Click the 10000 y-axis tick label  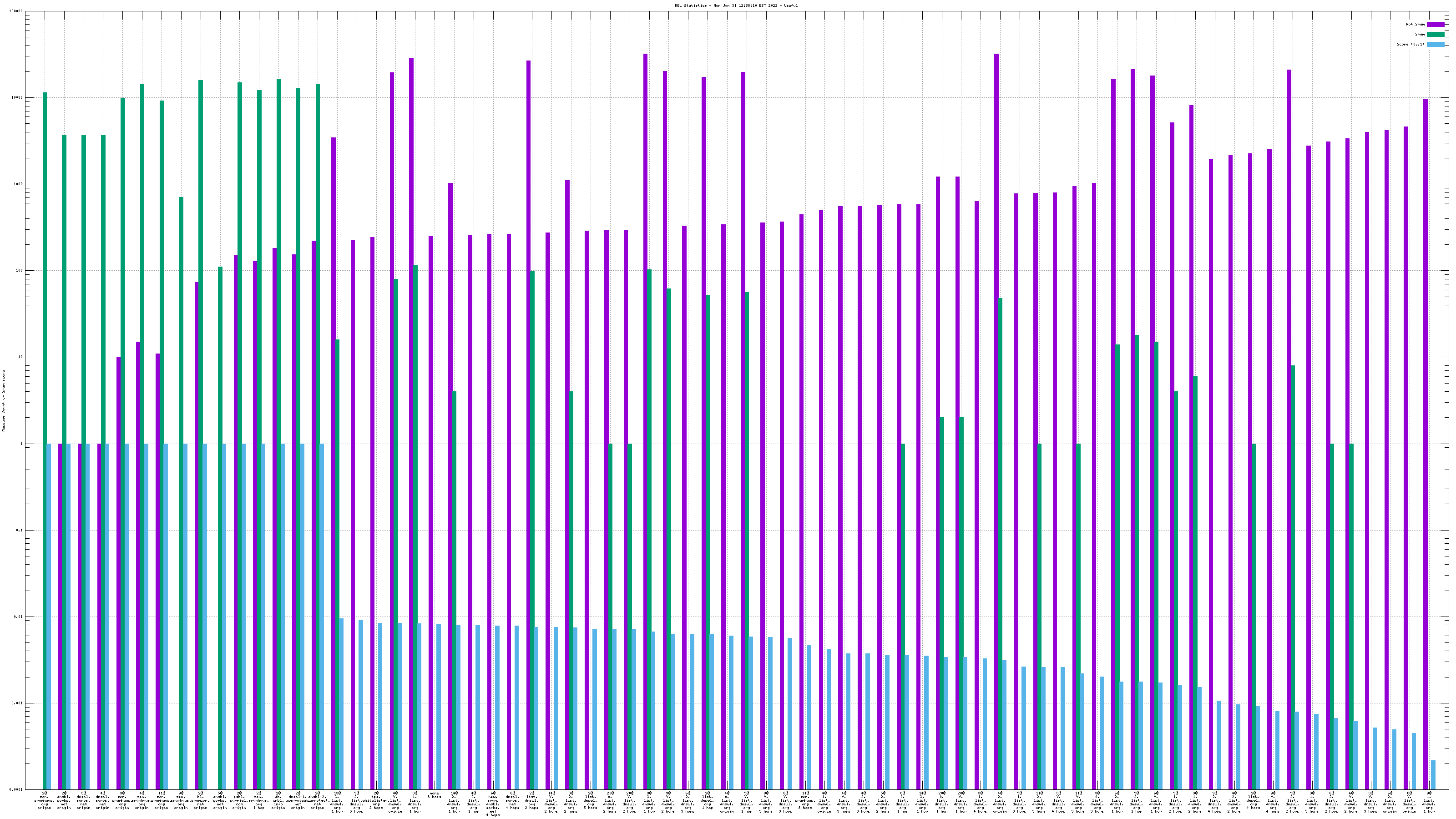click(18, 98)
